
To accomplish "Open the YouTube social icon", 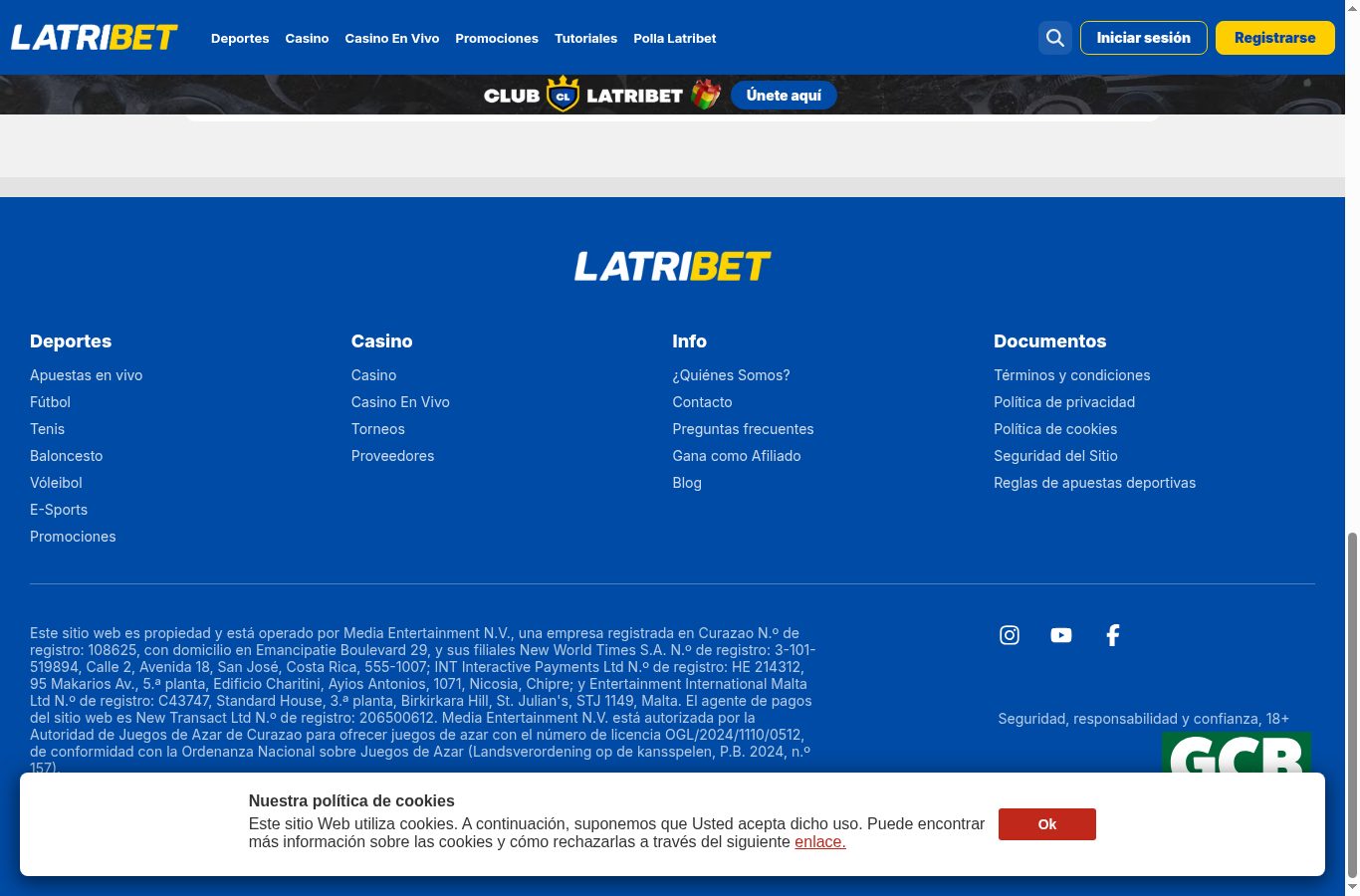I will click(x=1061, y=635).
